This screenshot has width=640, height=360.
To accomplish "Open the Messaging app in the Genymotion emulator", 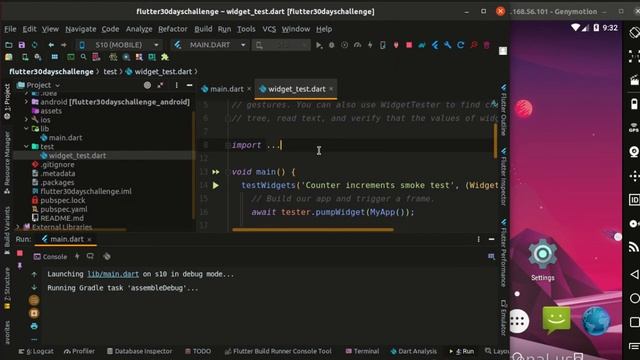I will (556, 320).
